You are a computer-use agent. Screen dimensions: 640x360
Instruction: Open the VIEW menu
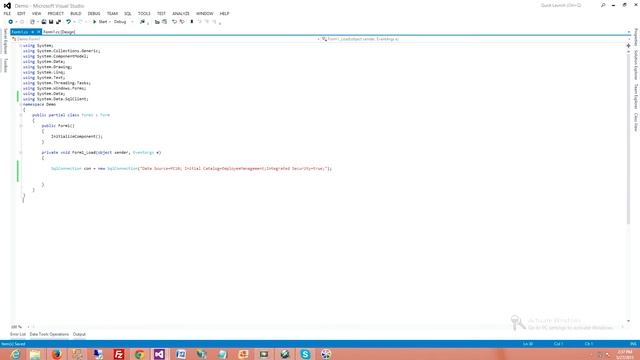click(x=37, y=13)
